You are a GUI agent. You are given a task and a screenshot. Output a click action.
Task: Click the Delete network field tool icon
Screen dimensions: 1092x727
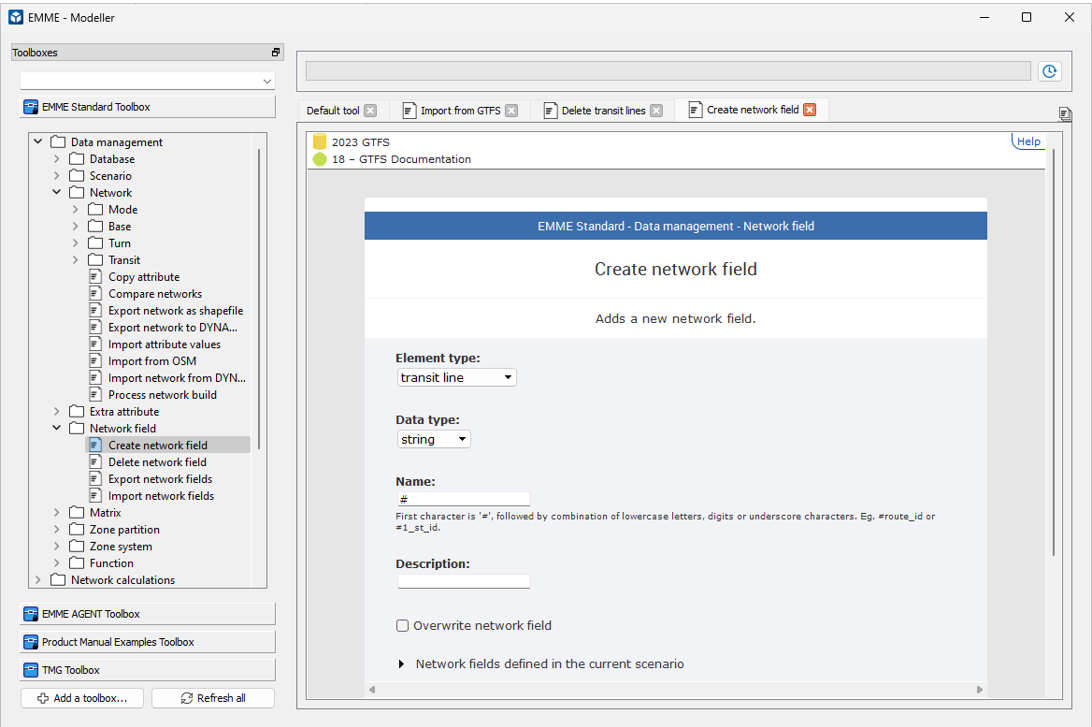pyautogui.click(x=96, y=462)
